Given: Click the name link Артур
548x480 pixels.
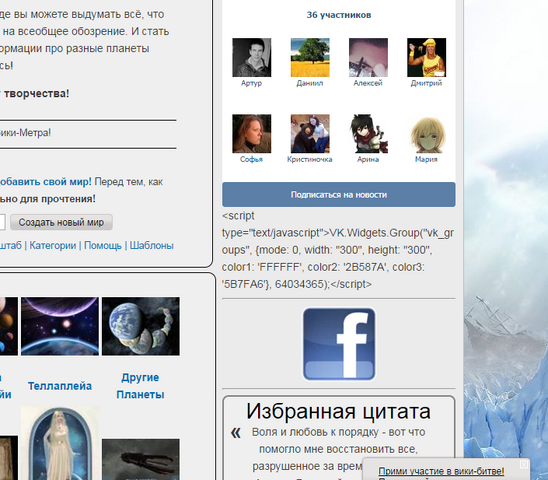Looking at the screenshot, I should (x=251, y=83).
